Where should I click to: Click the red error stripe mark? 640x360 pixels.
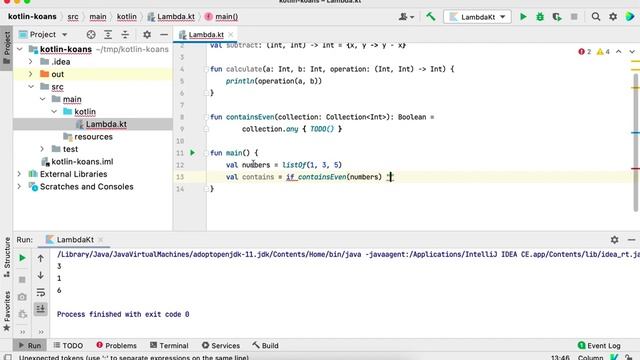(x=635, y=168)
